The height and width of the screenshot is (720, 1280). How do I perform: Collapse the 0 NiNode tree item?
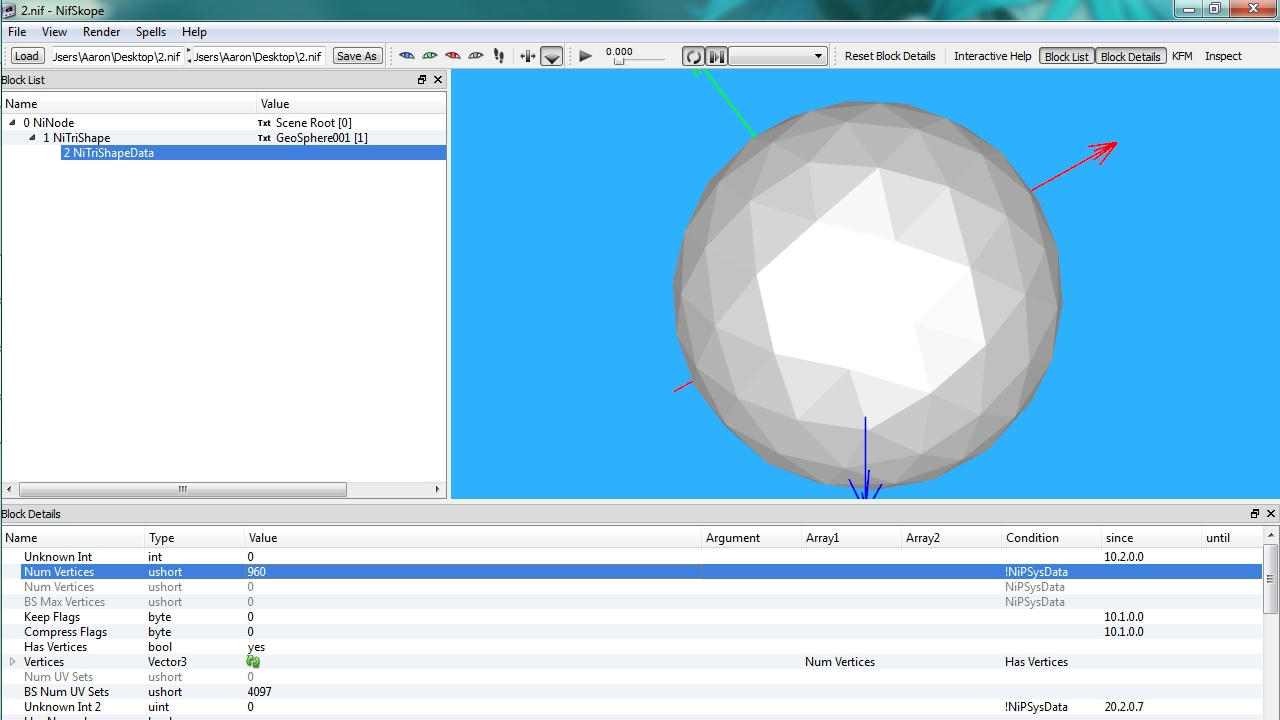12,123
